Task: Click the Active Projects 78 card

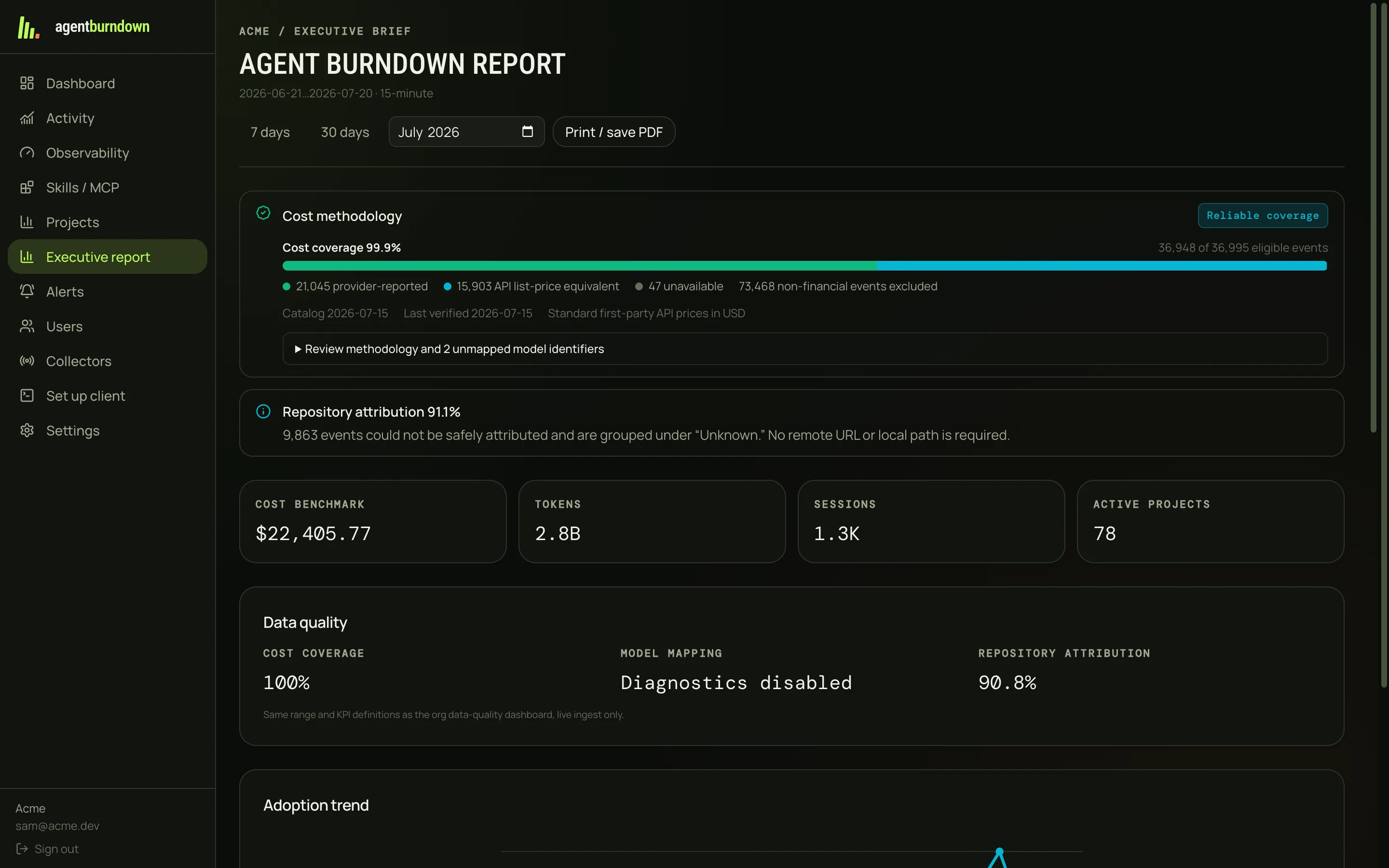Action: [x=1211, y=521]
